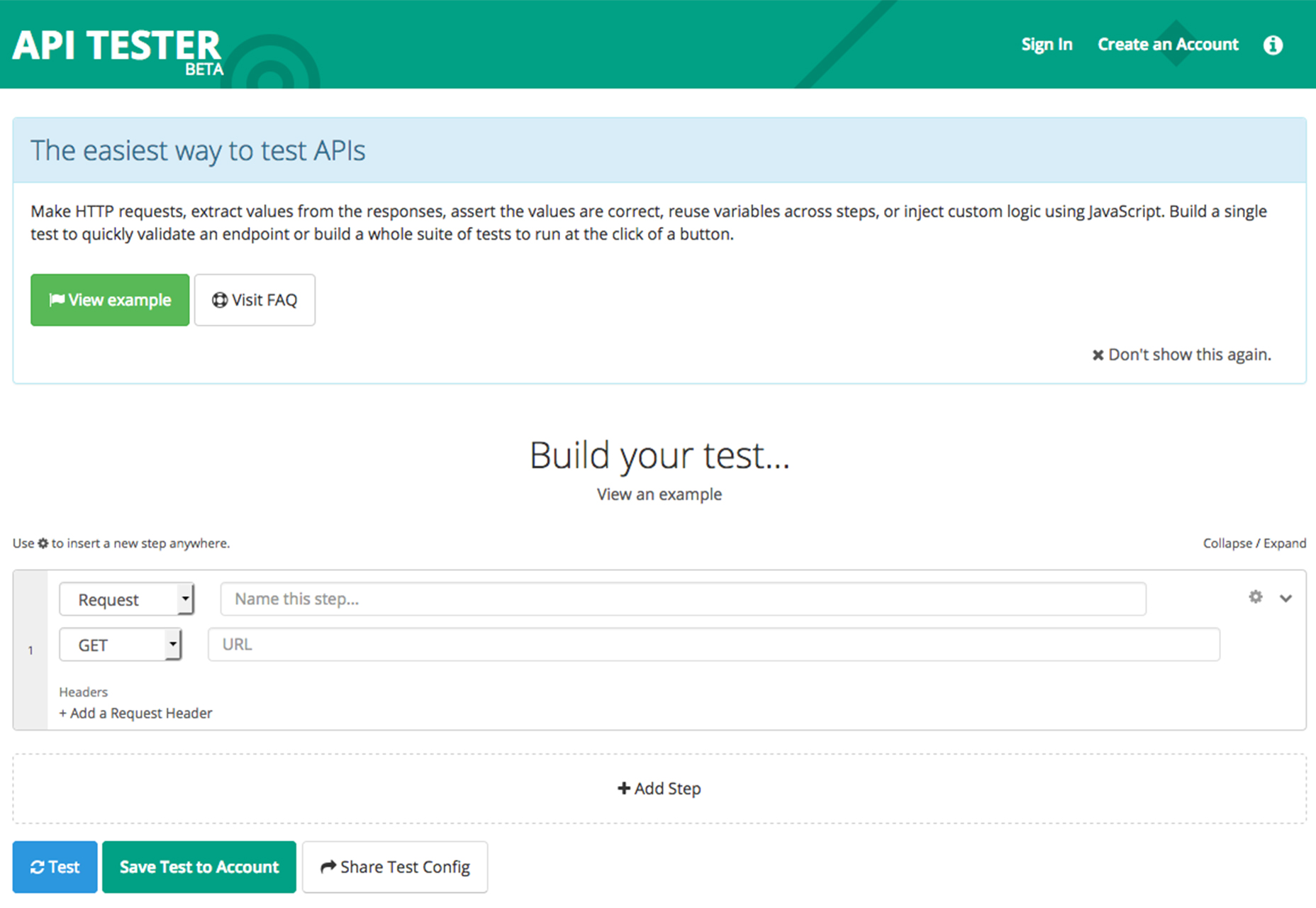Dismiss banner with Don't show this again
The image size is (1316, 908).
coord(1181,355)
